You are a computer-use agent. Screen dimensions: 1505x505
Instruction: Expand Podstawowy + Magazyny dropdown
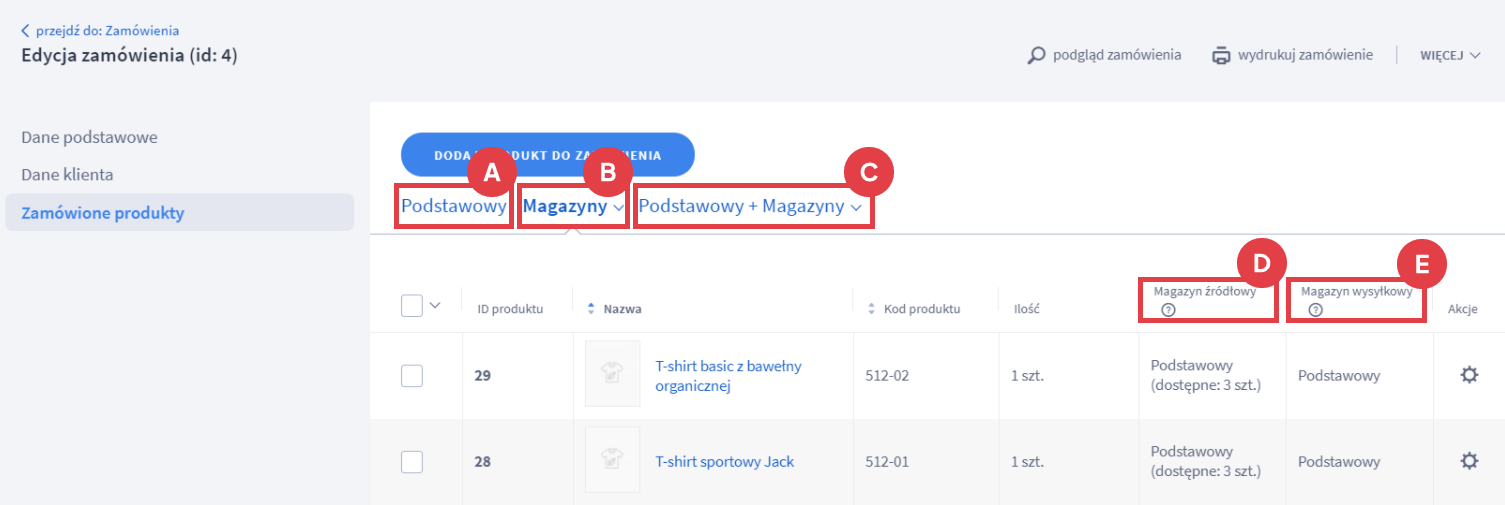(750, 207)
